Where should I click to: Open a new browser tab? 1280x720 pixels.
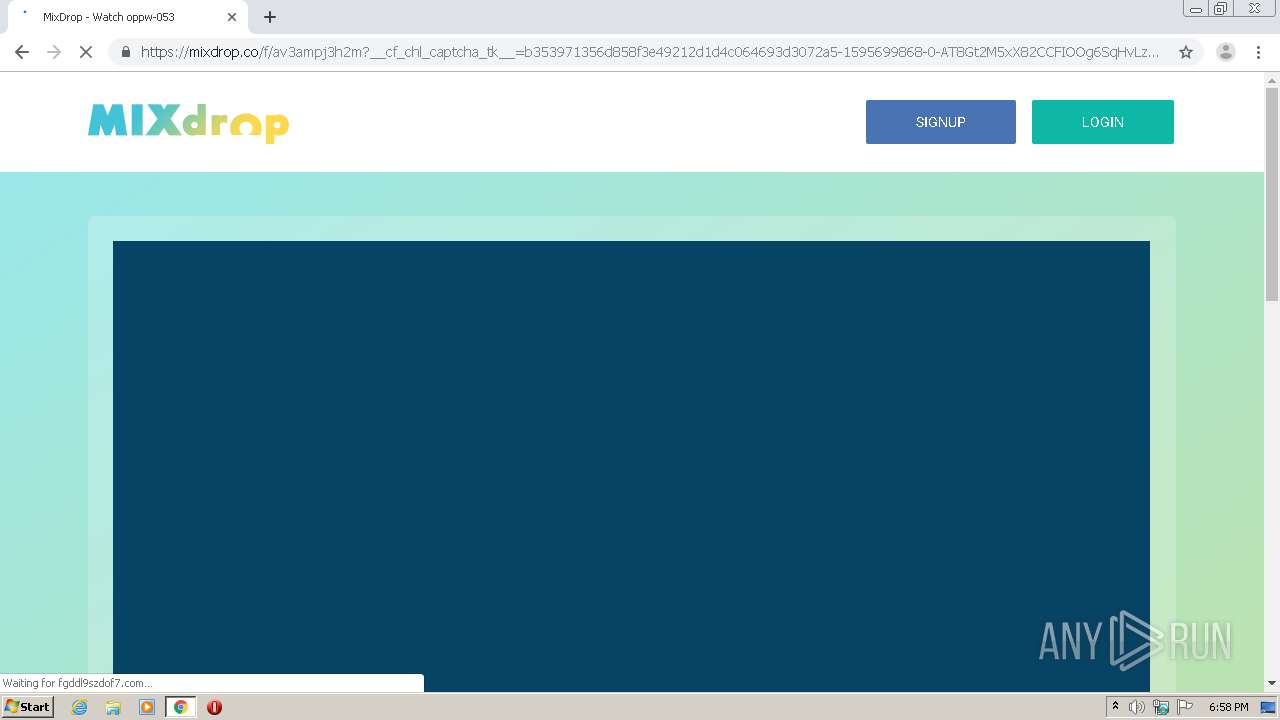click(270, 17)
